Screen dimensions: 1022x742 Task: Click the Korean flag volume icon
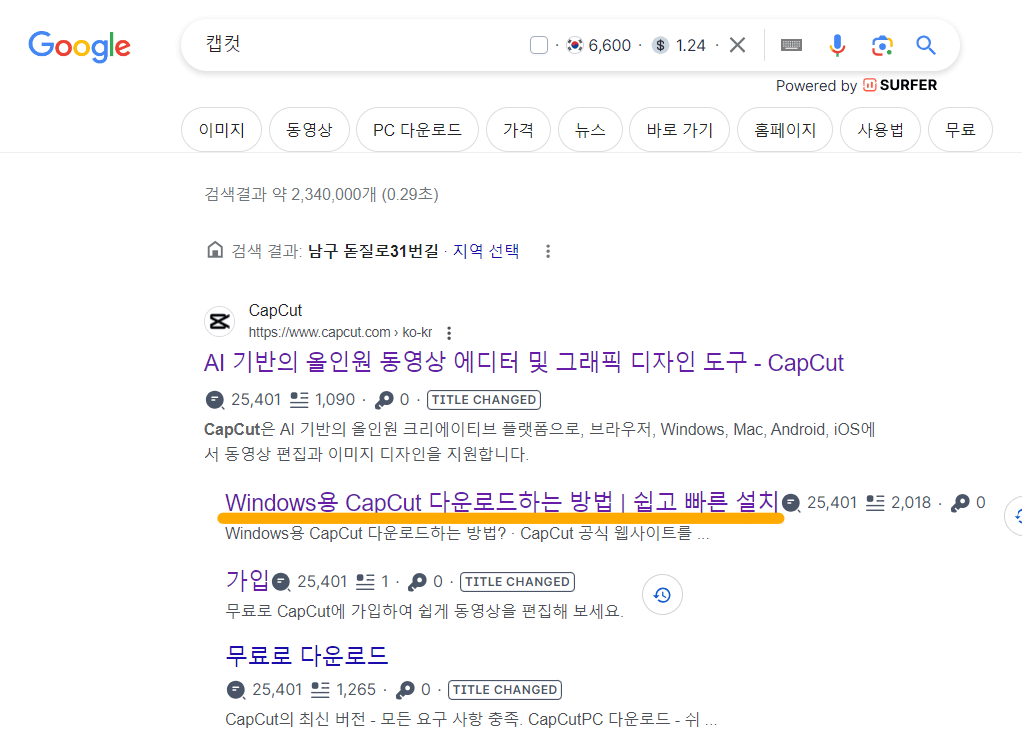click(x=574, y=45)
